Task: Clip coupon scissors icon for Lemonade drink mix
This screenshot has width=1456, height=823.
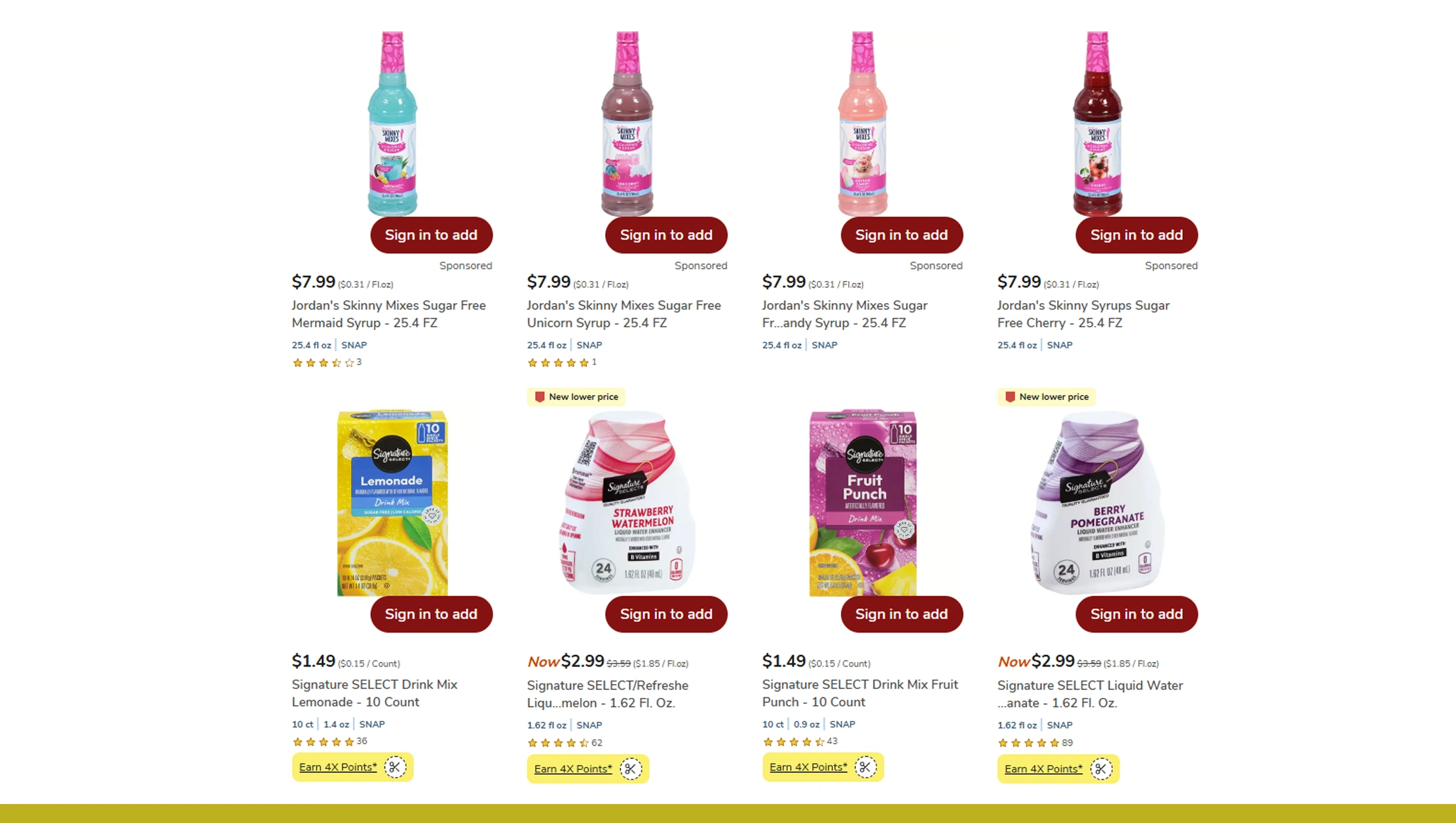Action: (x=395, y=767)
